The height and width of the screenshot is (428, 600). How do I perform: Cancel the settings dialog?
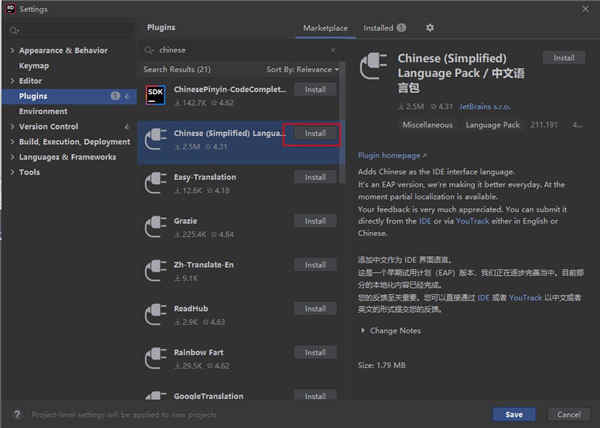[x=569, y=415]
